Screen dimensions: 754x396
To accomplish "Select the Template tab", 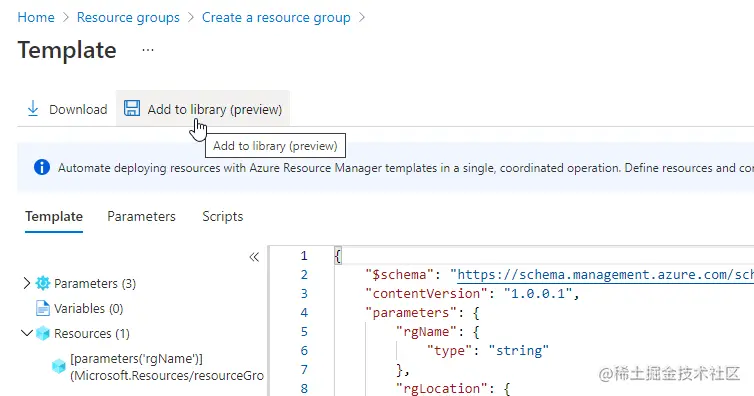I will (x=54, y=216).
